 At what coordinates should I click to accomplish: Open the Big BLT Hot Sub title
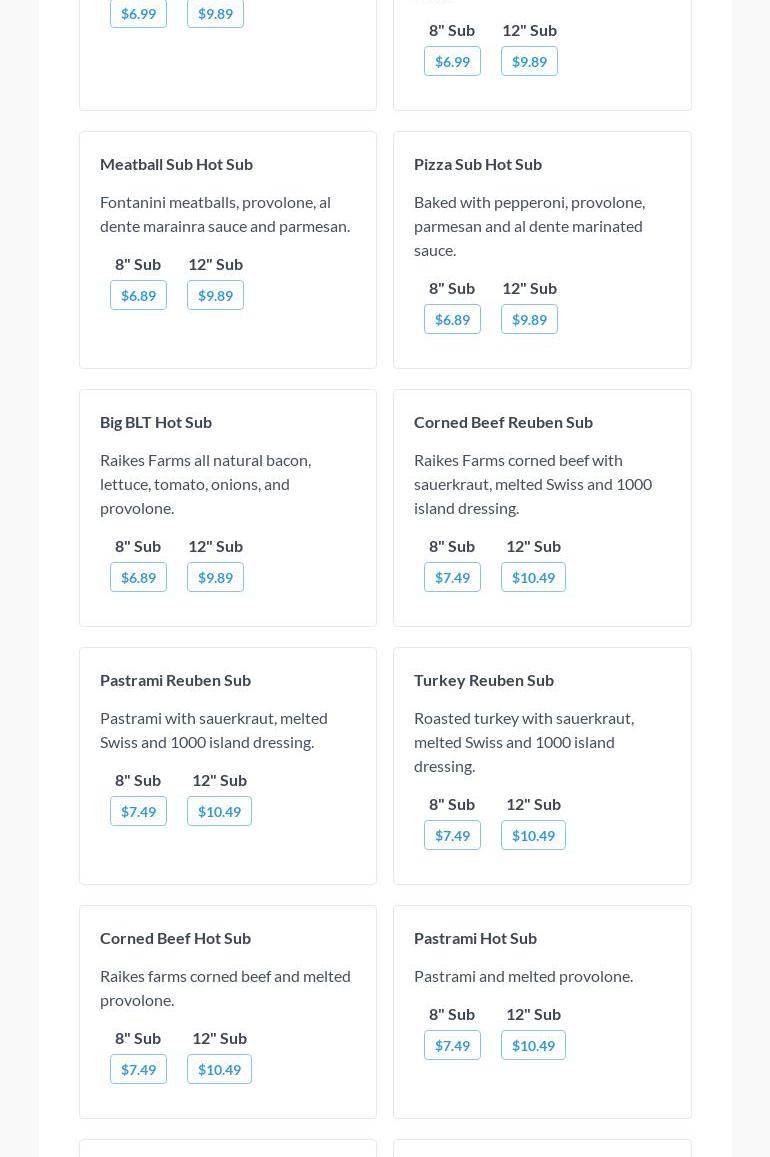pyautogui.click(x=156, y=422)
